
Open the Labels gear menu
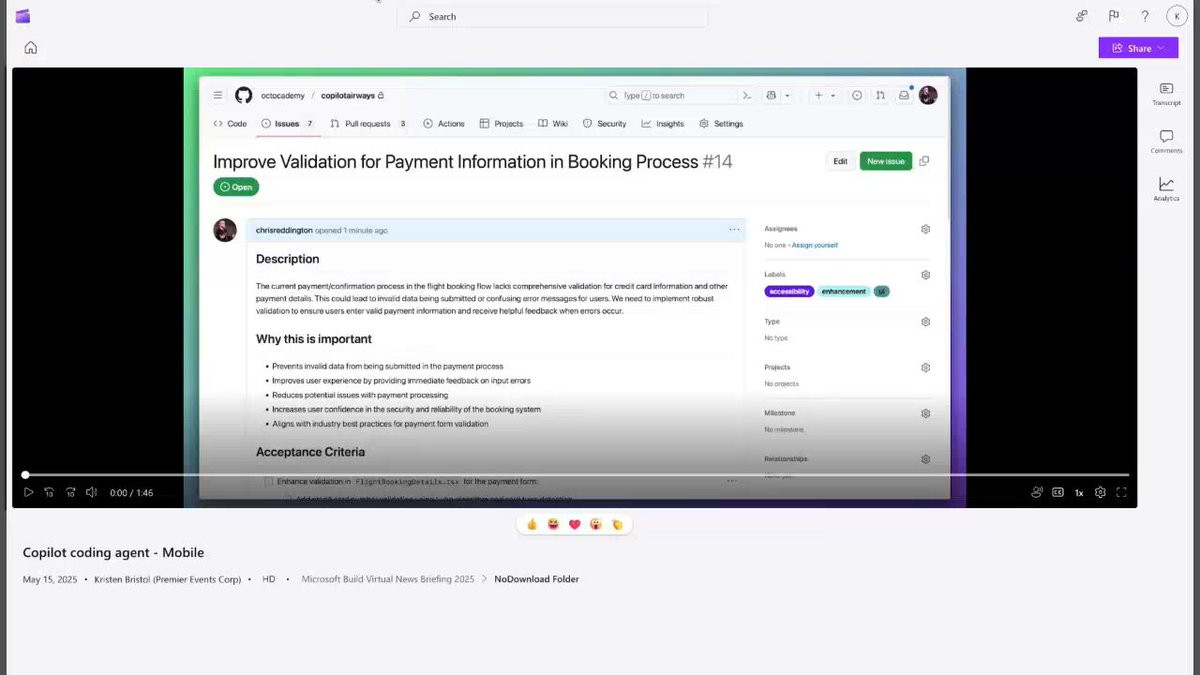[925, 275]
